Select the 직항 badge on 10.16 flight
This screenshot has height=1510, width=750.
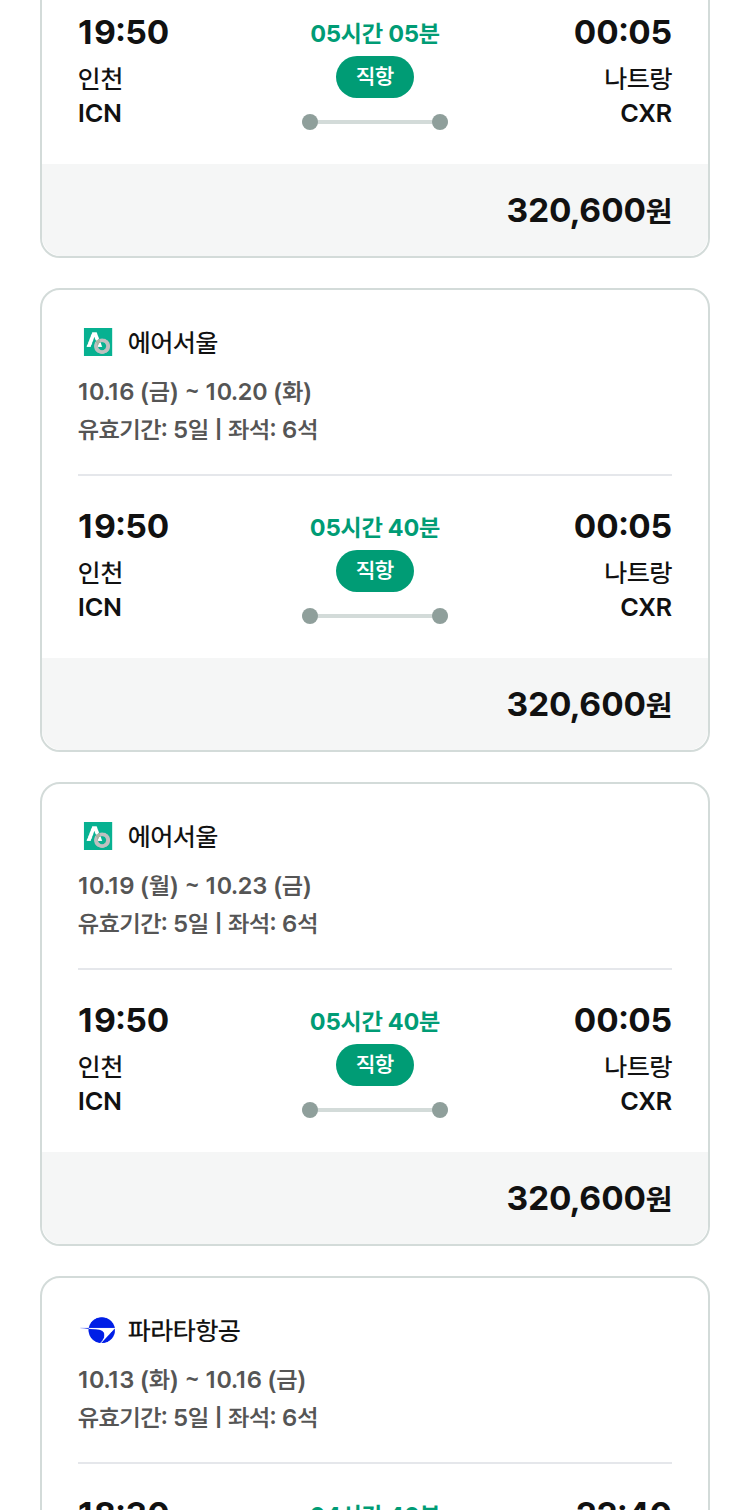(375, 571)
